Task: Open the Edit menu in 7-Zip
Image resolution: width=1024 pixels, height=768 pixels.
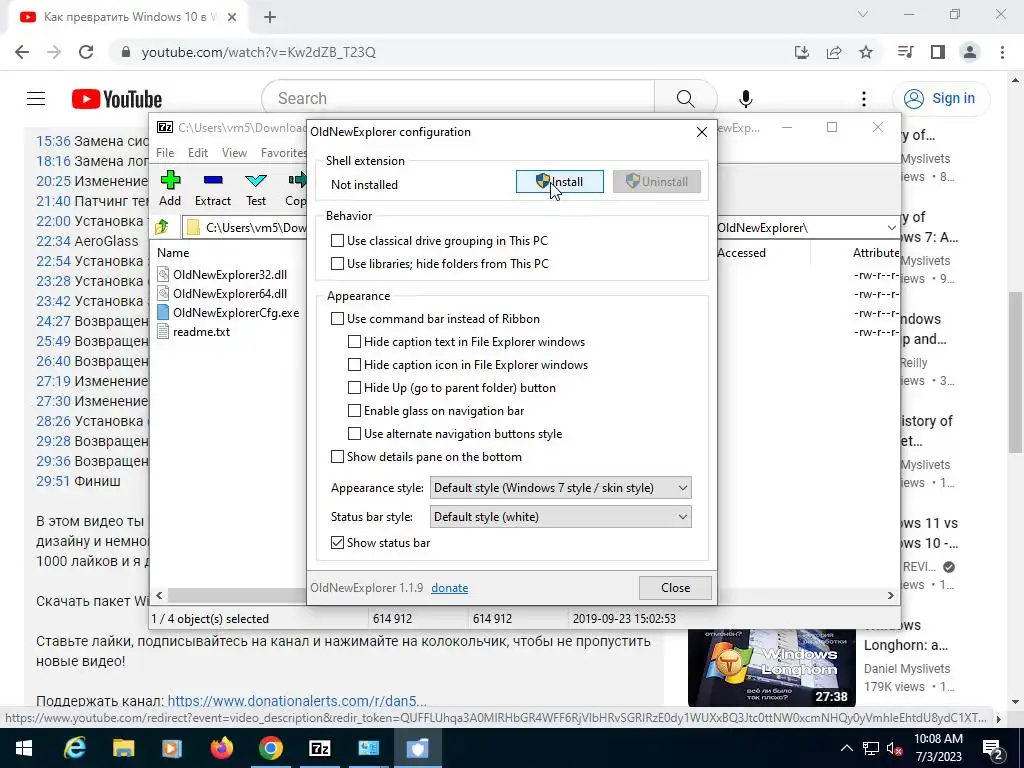Action: click(x=198, y=153)
